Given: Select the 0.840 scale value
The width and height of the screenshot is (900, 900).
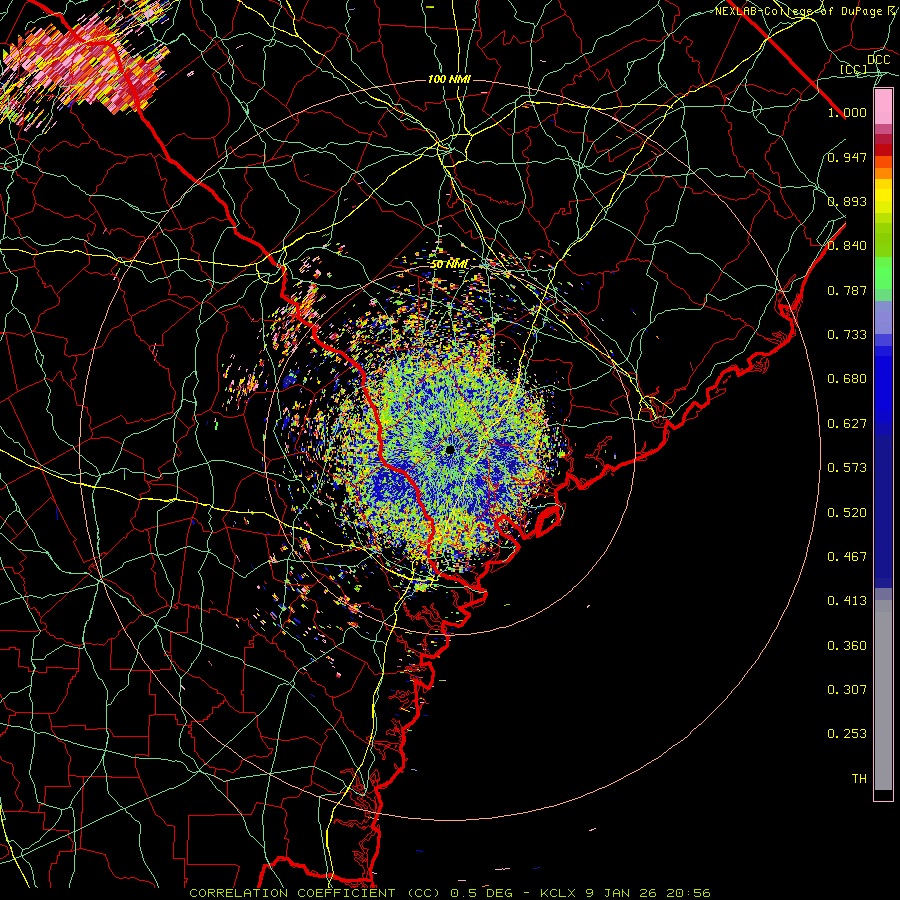Looking at the screenshot, I should [x=847, y=246].
